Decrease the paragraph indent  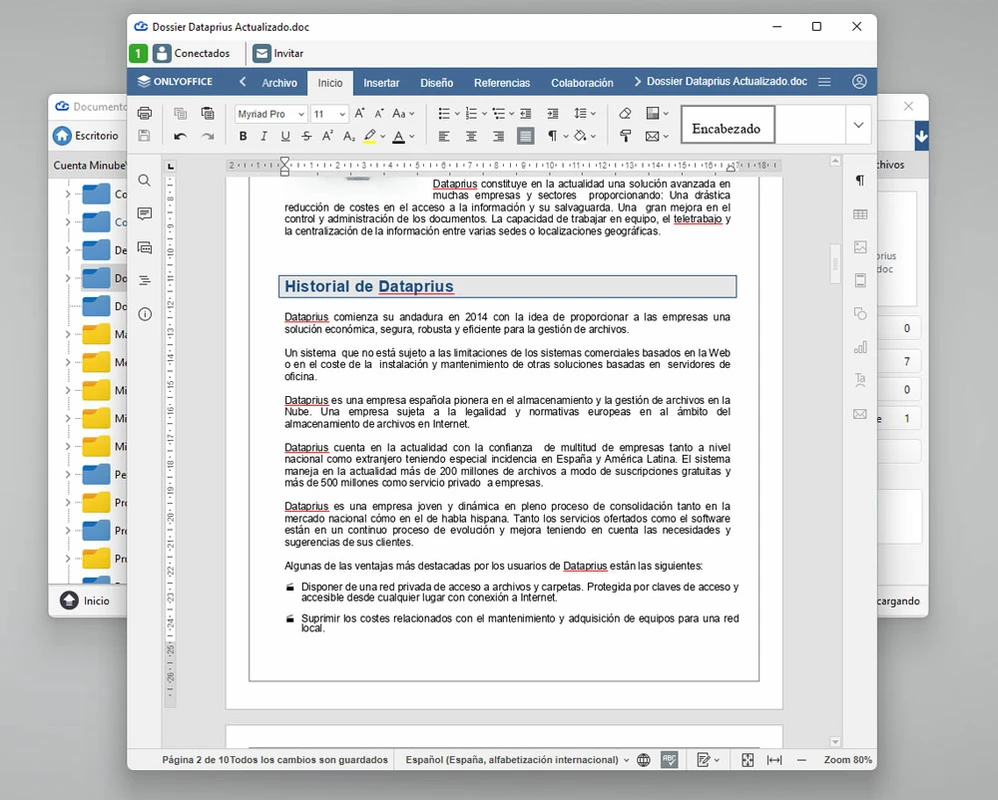(x=526, y=113)
